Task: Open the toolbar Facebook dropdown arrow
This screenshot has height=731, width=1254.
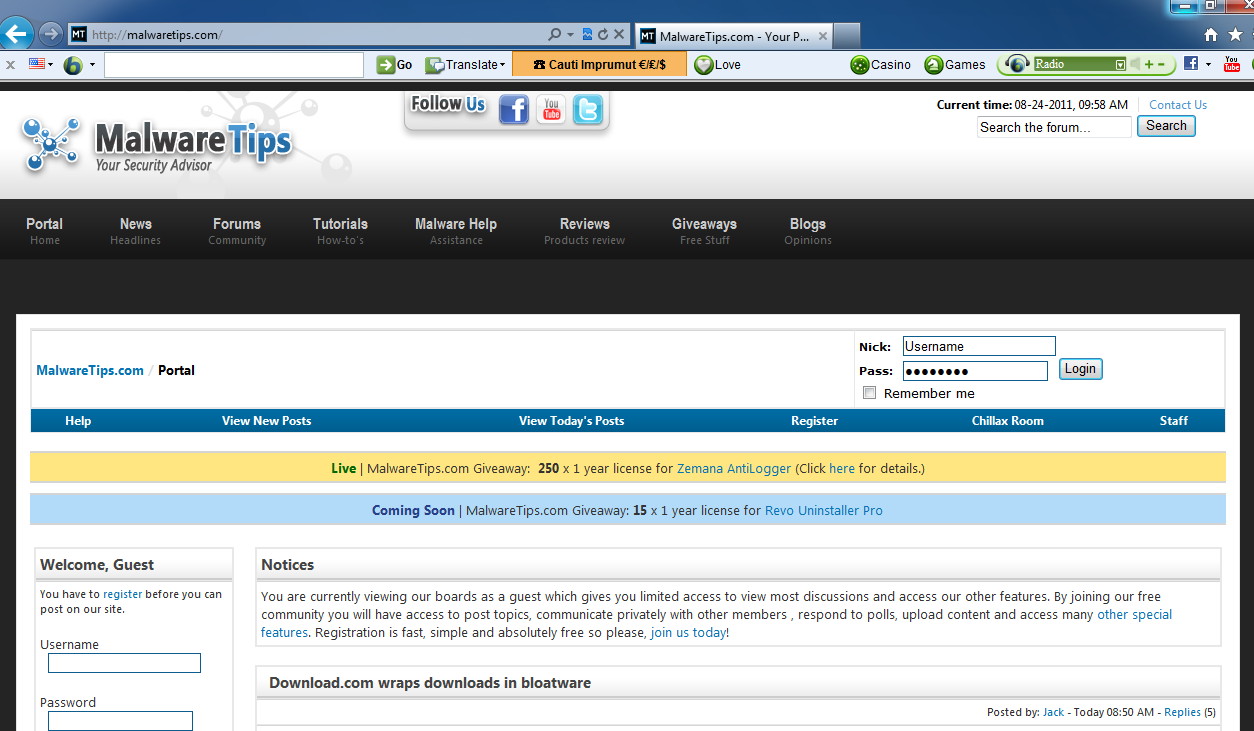Action: 1208,65
